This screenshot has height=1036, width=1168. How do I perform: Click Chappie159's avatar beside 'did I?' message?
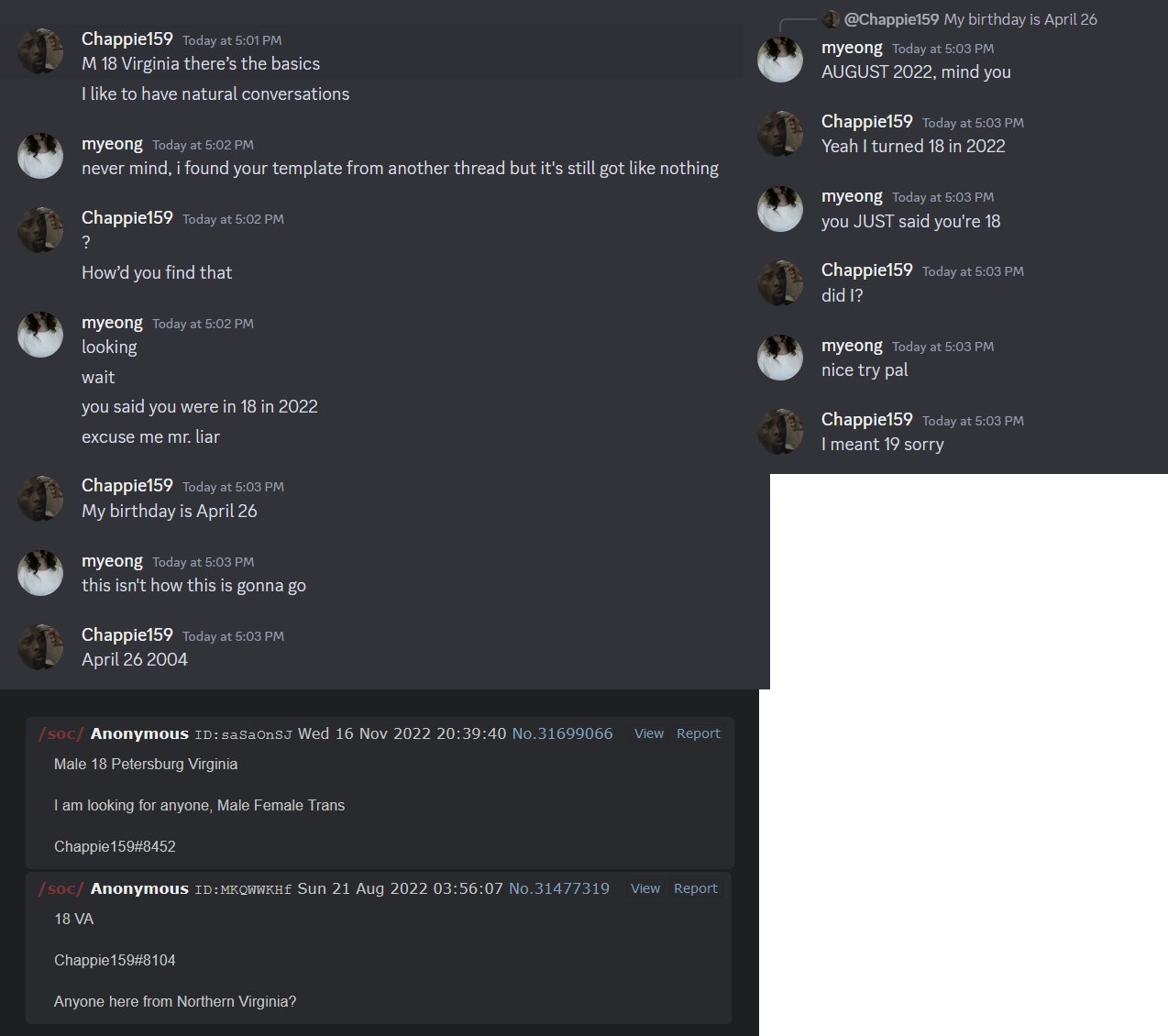click(x=780, y=282)
